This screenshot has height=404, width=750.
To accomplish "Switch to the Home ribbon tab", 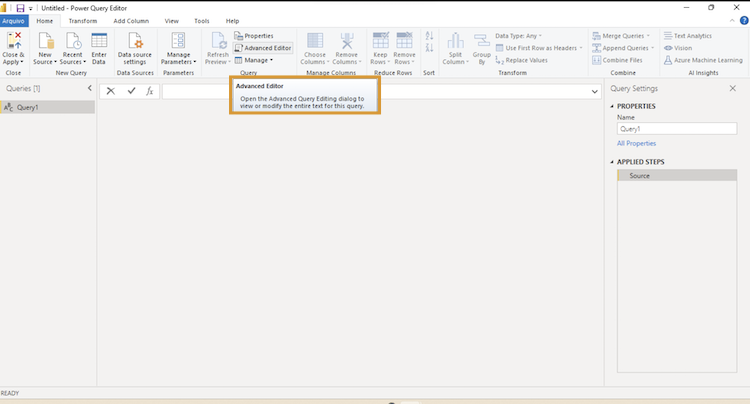I will (x=44, y=21).
